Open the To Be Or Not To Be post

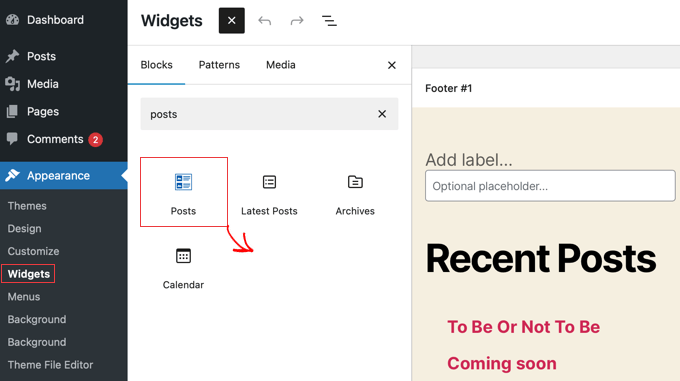523,327
